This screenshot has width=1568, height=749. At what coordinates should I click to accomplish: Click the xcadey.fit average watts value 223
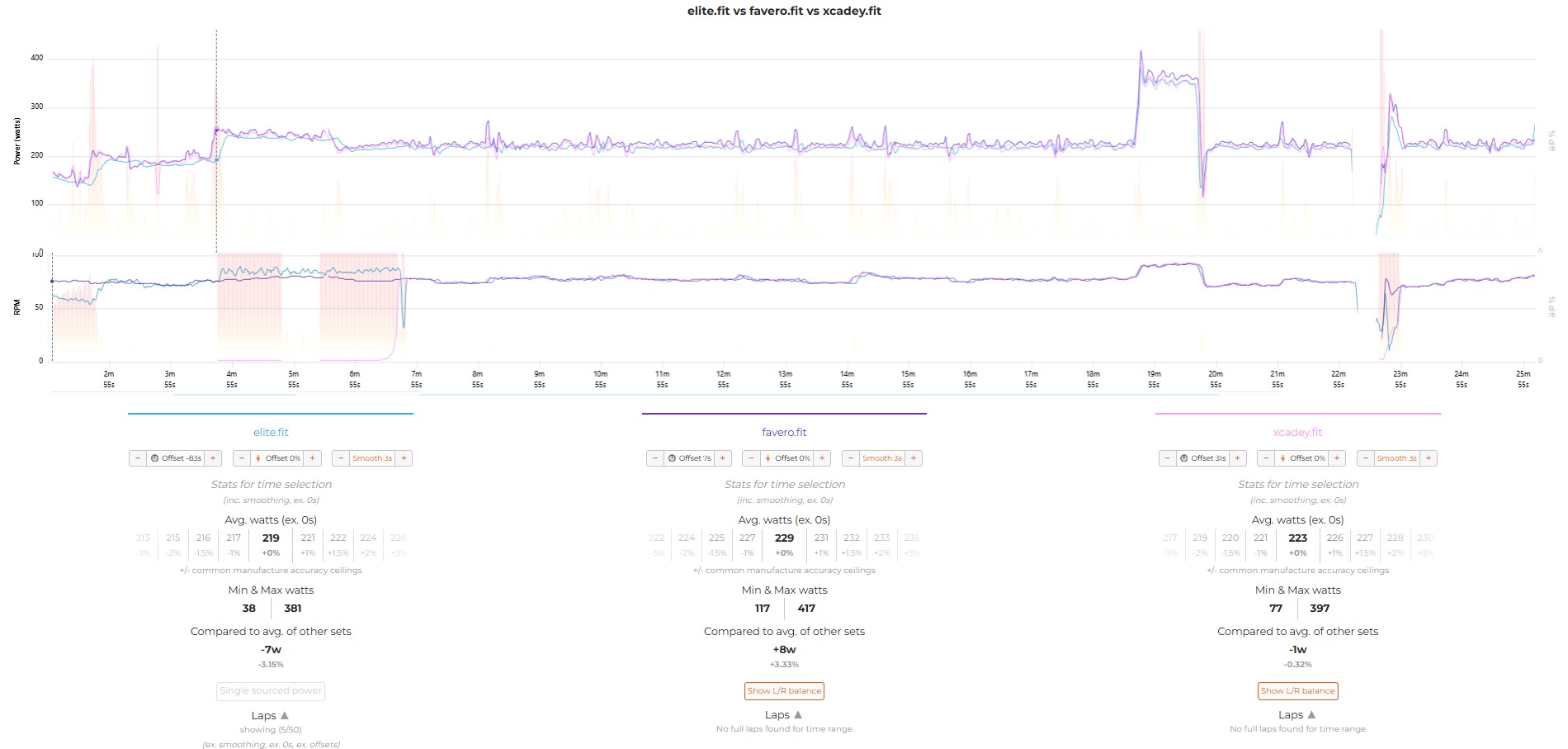pos(1297,538)
